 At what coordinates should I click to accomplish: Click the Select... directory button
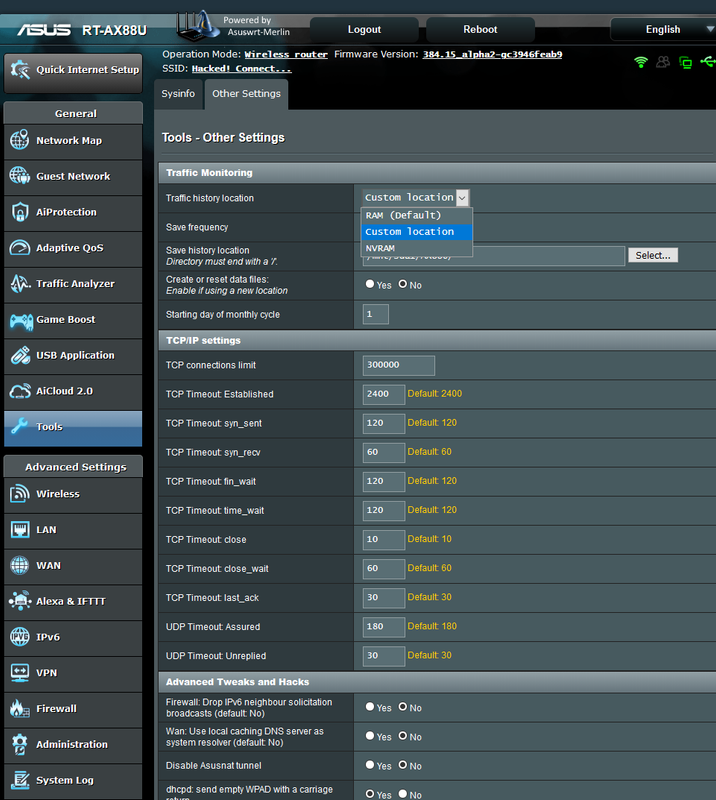point(653,255)
